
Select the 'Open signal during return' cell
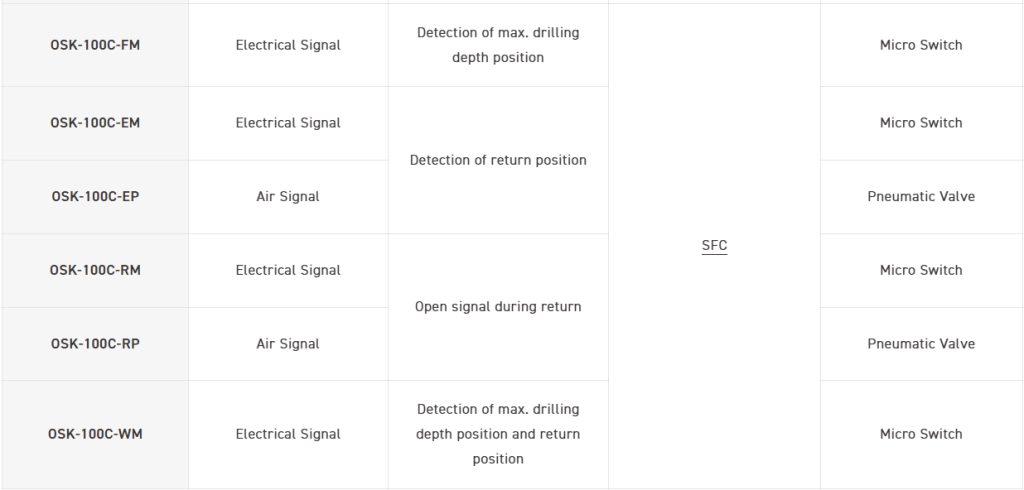[x=498, y=307]
